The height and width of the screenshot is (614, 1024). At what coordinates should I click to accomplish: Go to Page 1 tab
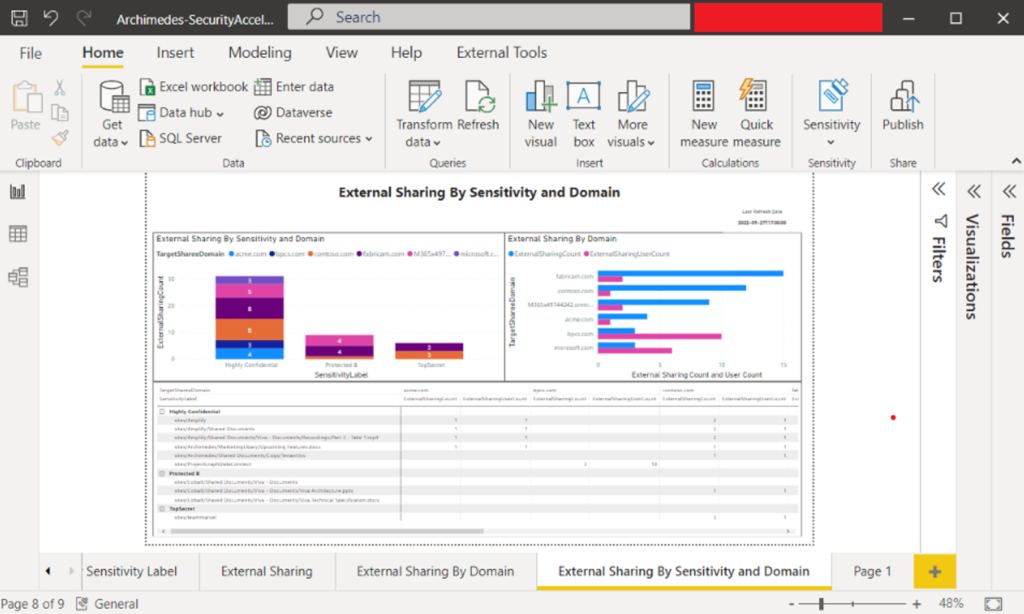[x=872, y=572]
